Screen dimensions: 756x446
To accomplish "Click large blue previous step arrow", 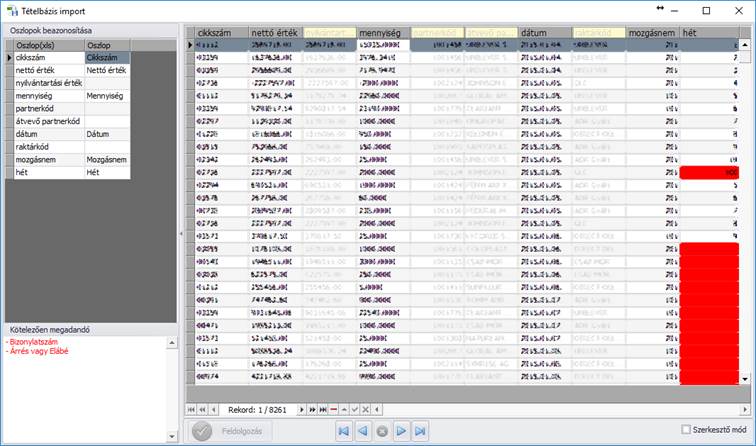I will coord(362,431).
